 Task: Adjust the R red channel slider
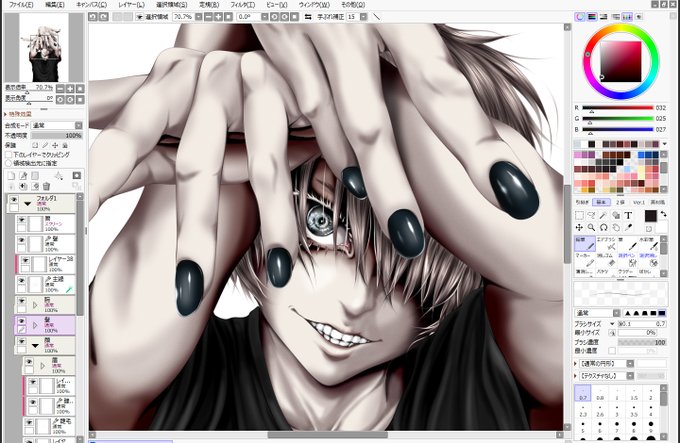[x=618, y=107]
